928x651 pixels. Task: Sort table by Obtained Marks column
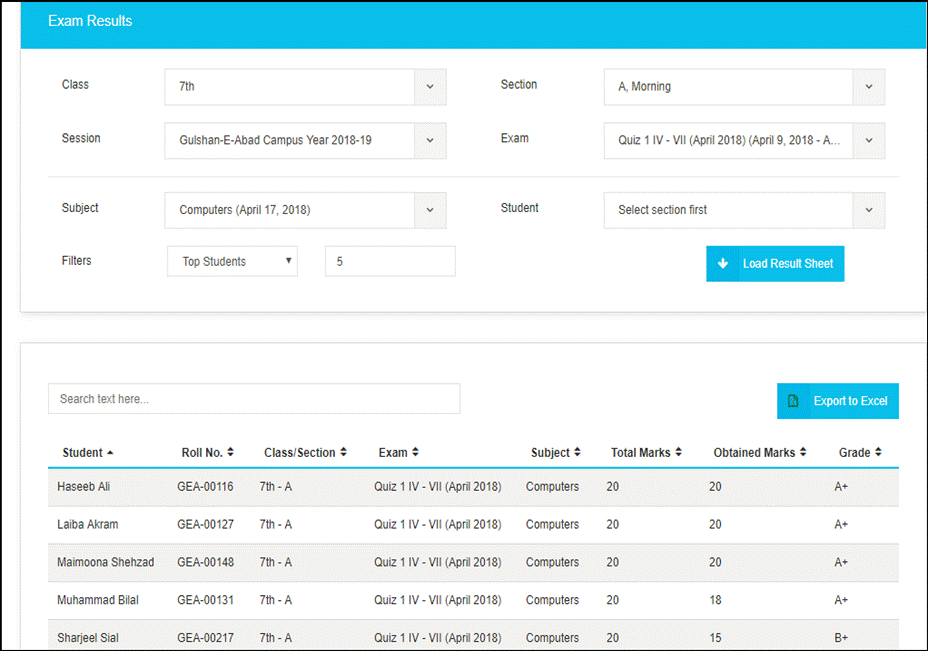(x=759, y=453)
